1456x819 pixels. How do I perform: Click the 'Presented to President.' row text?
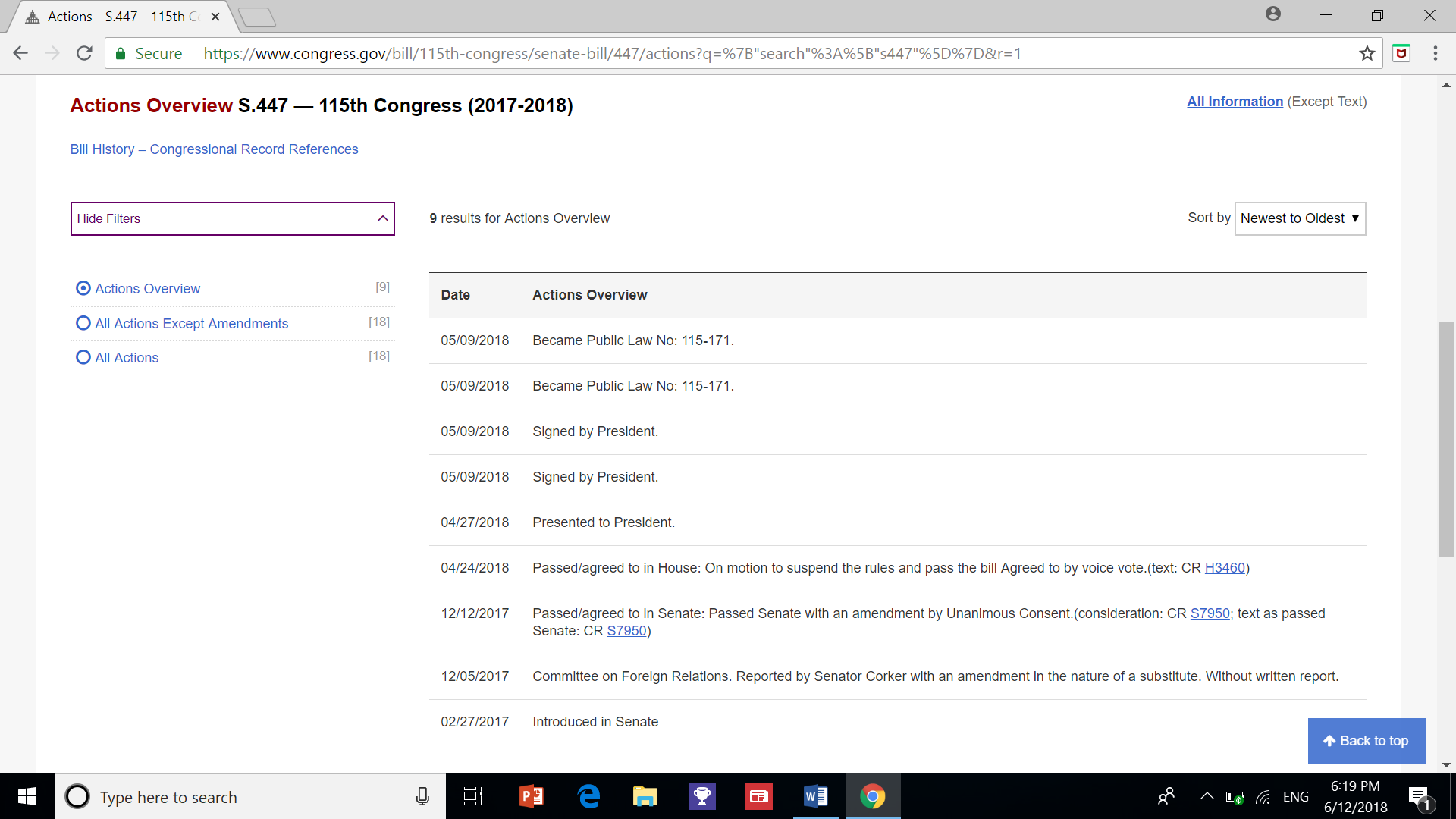(604, 522)
